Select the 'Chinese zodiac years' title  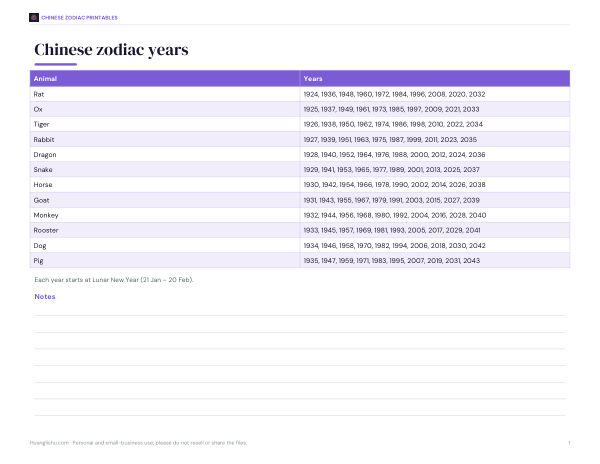[111, 50]
